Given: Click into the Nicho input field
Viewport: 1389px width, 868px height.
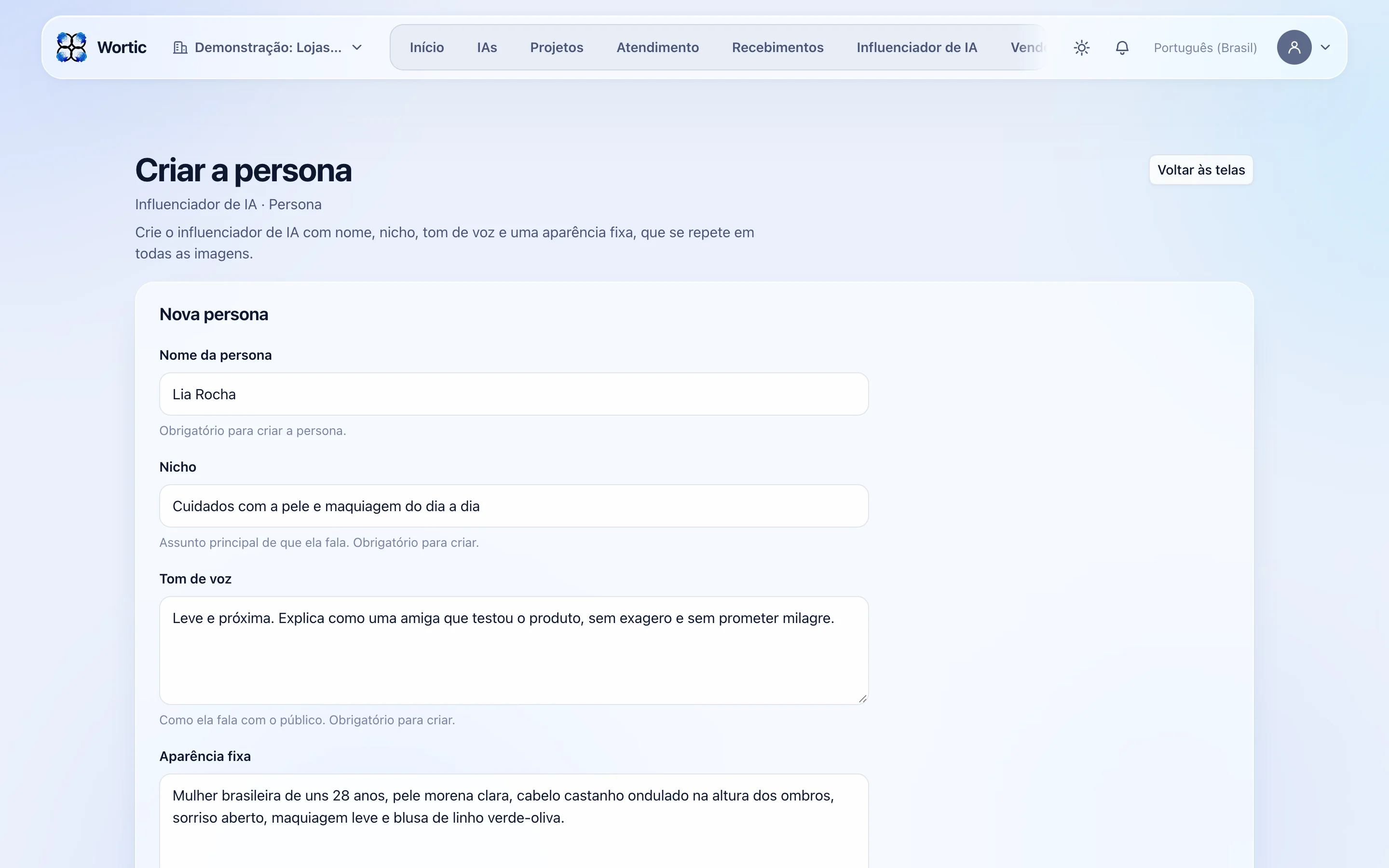Looking at the screenshot, I should click(x=514, y=506).
